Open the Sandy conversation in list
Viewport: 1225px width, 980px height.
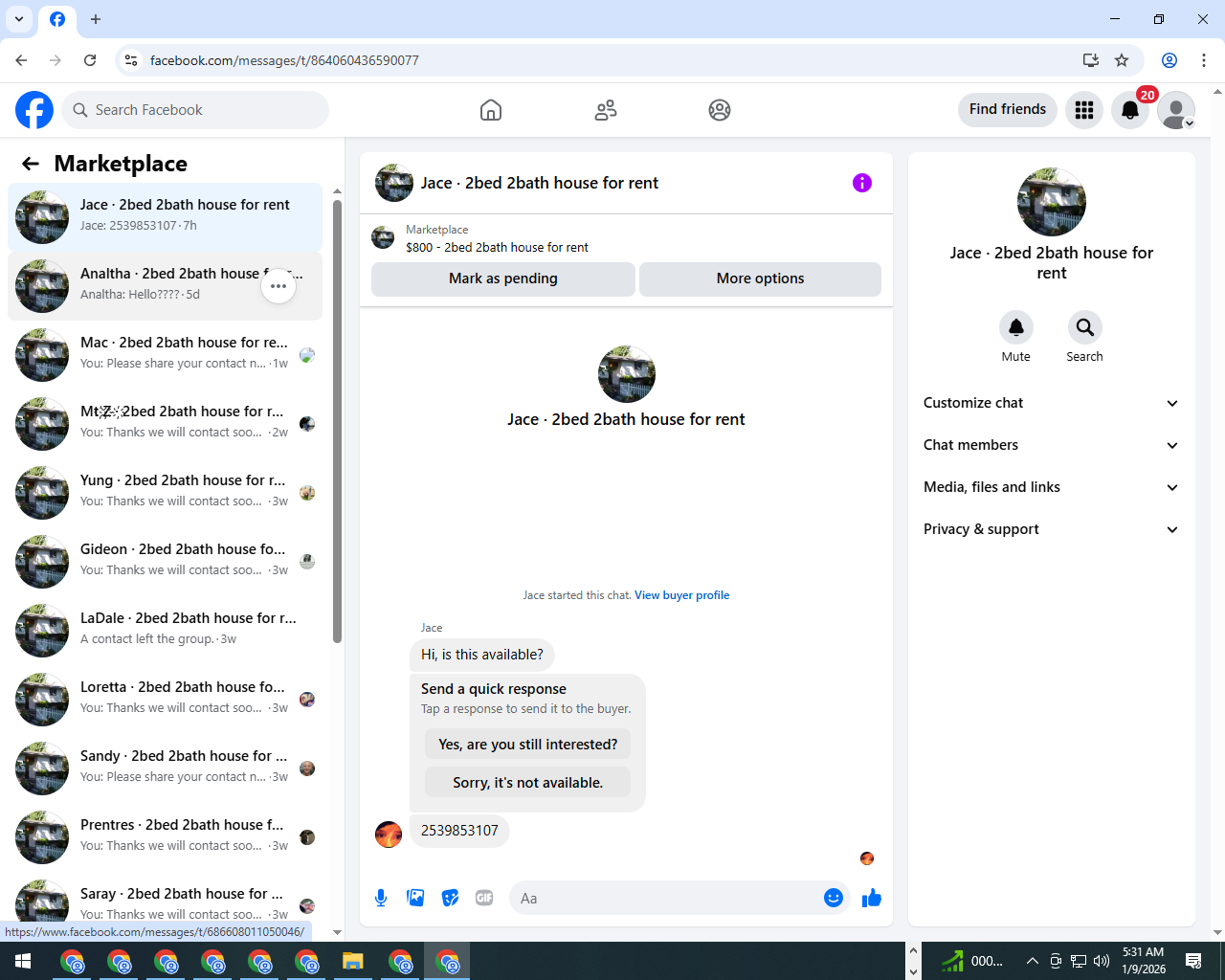pos(165,768)
